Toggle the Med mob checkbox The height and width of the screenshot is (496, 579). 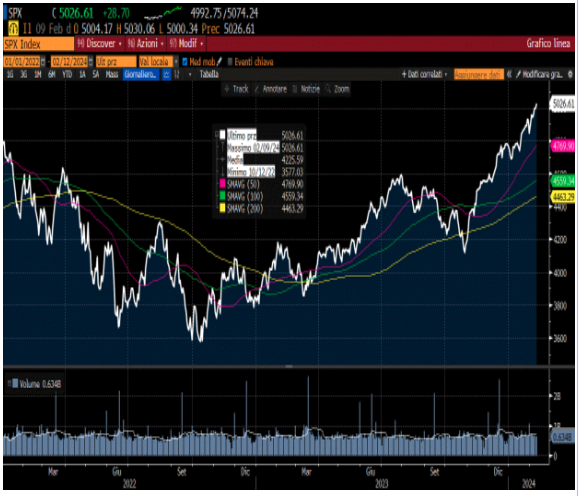click(x=185, y=61)
